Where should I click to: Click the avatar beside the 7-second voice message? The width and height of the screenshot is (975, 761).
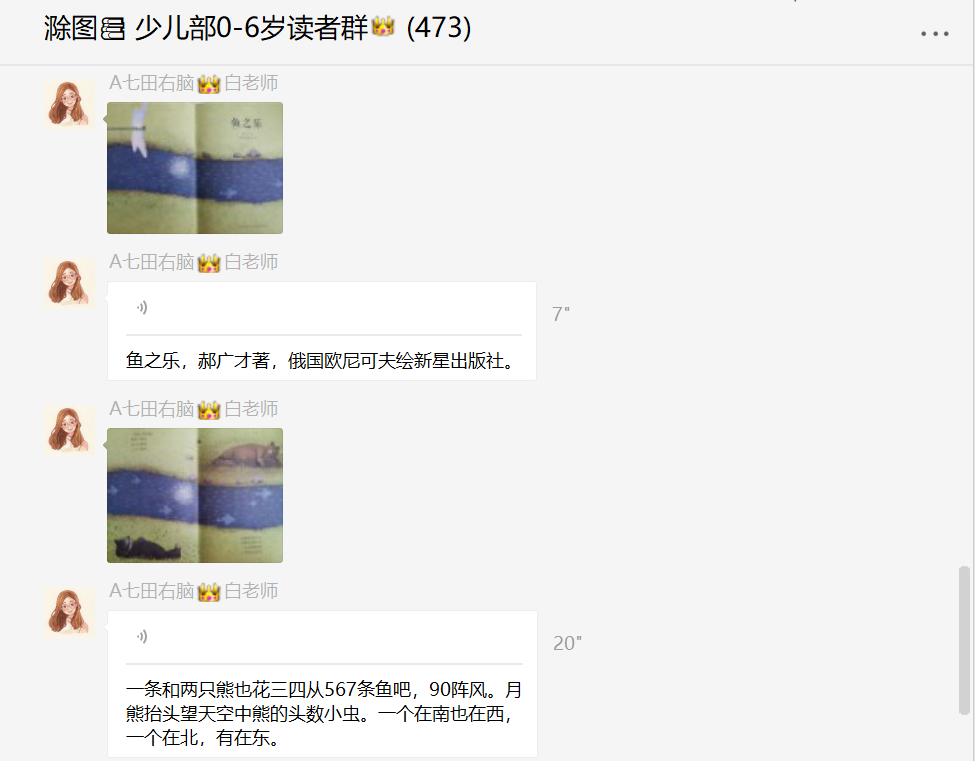click(69, 283)
